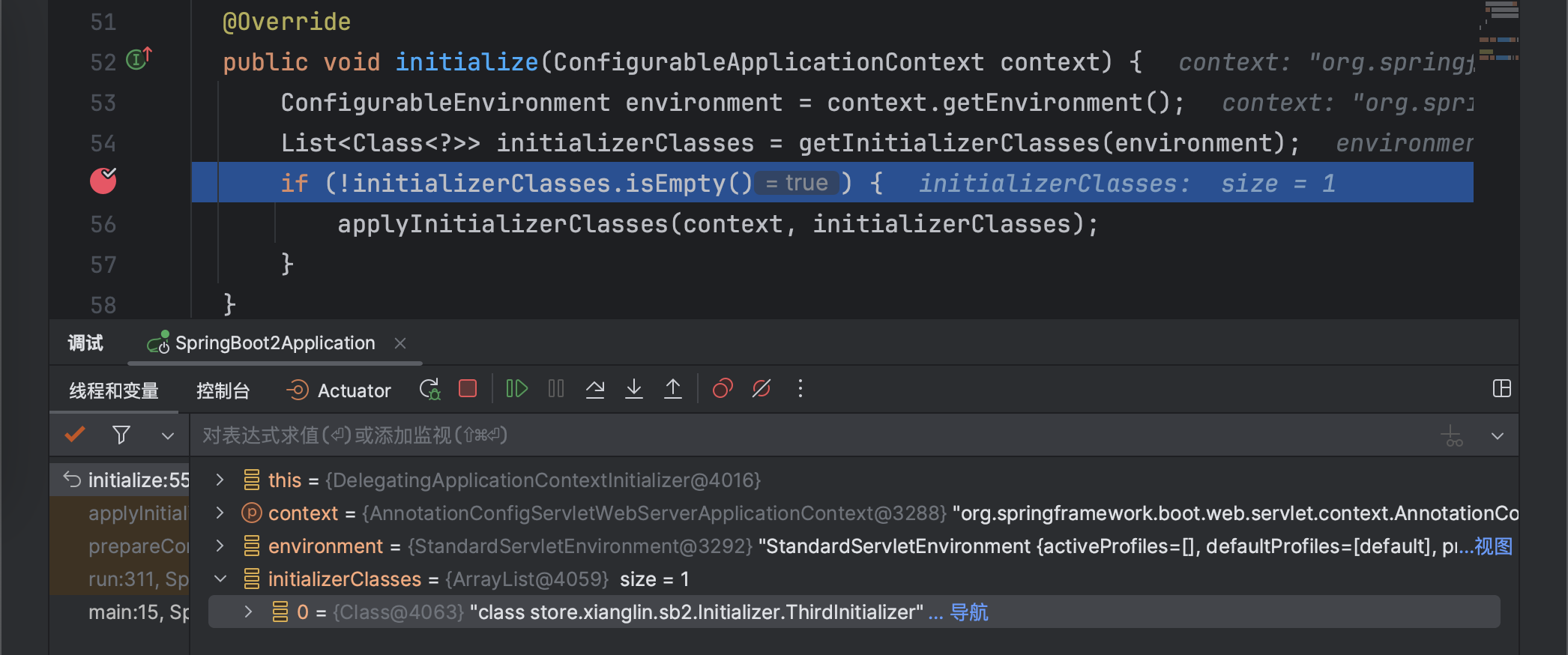Viewport: 1568px width, 655px height.
Task: Click the 视图 link for environment
Action: [x=1493, y=546]
